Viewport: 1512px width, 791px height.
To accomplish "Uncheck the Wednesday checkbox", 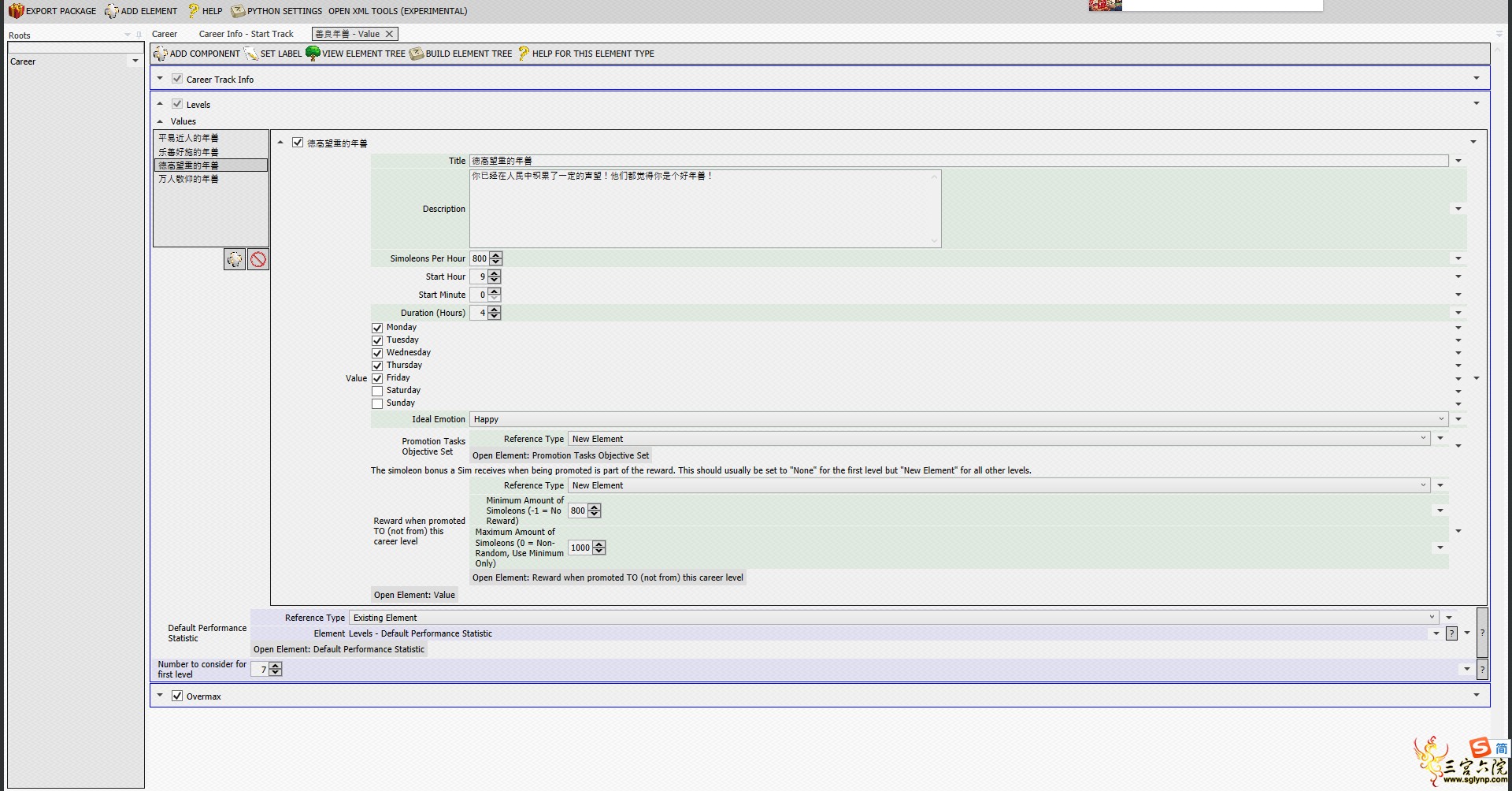I will pos(377,353).
